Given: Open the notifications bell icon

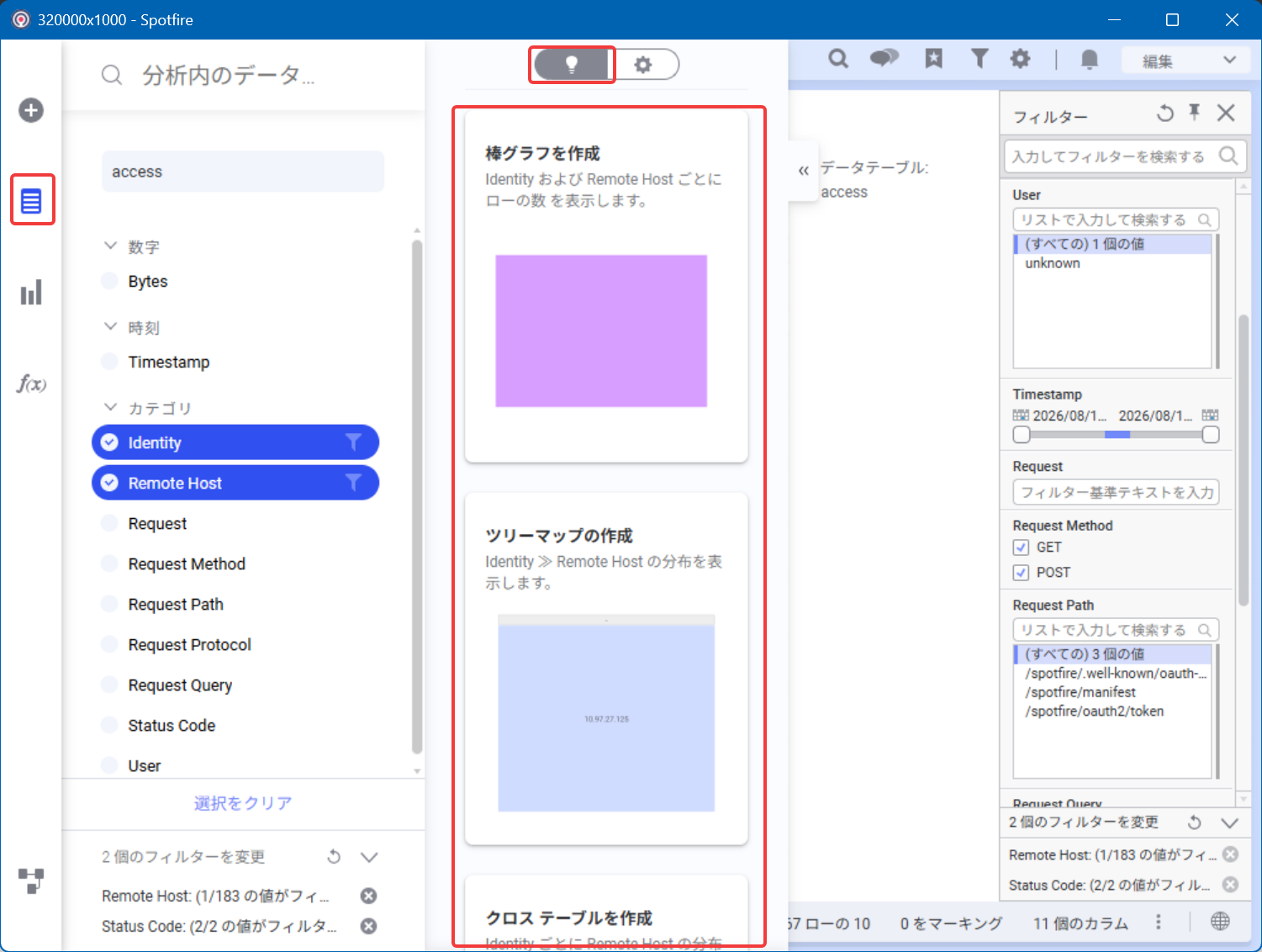Looking at the screenshot, I should pos(1090,59).
